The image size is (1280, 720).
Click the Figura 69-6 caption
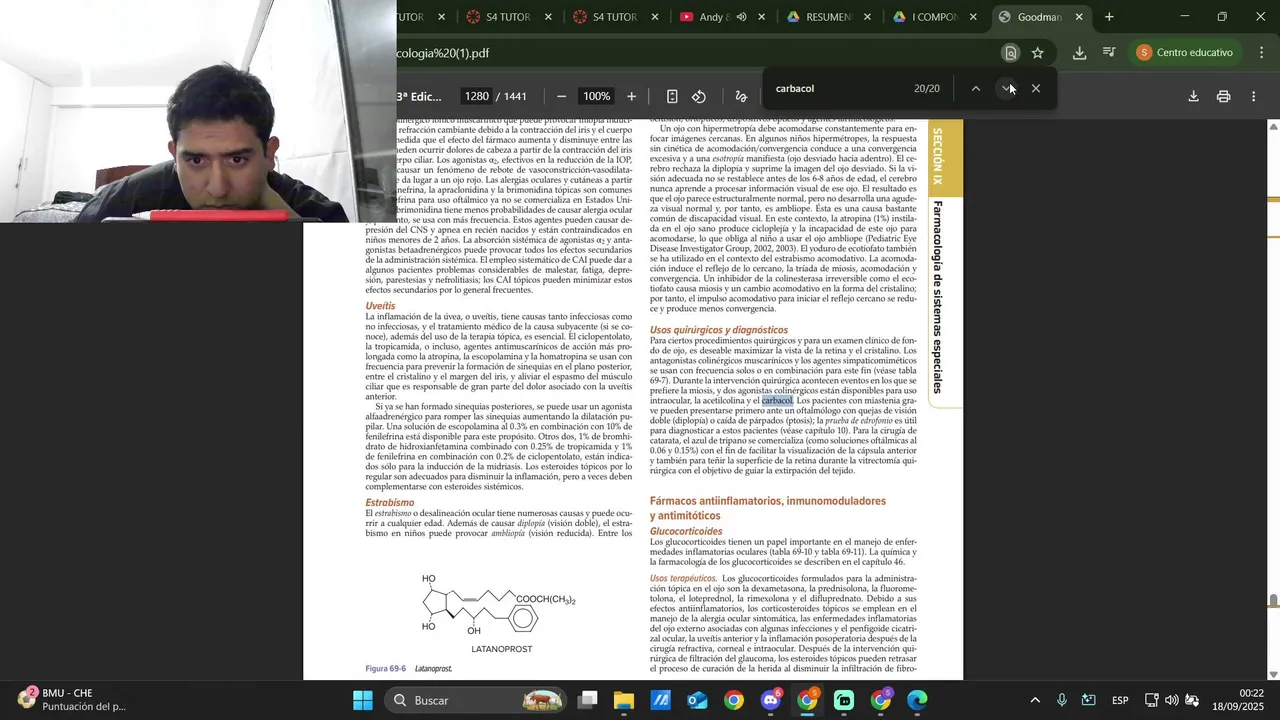[x=408, y=668]
